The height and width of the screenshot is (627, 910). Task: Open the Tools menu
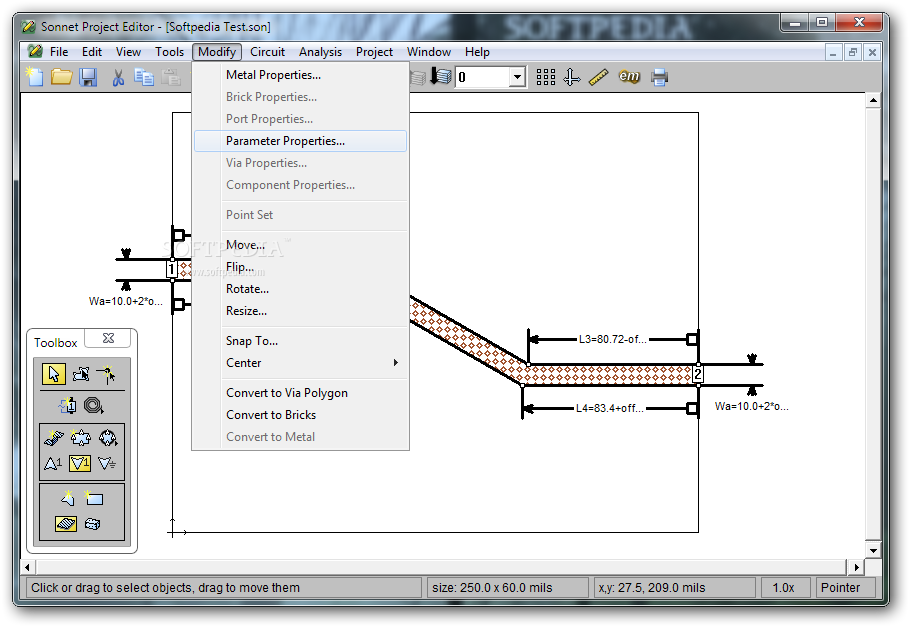click(x=169, y=52)
